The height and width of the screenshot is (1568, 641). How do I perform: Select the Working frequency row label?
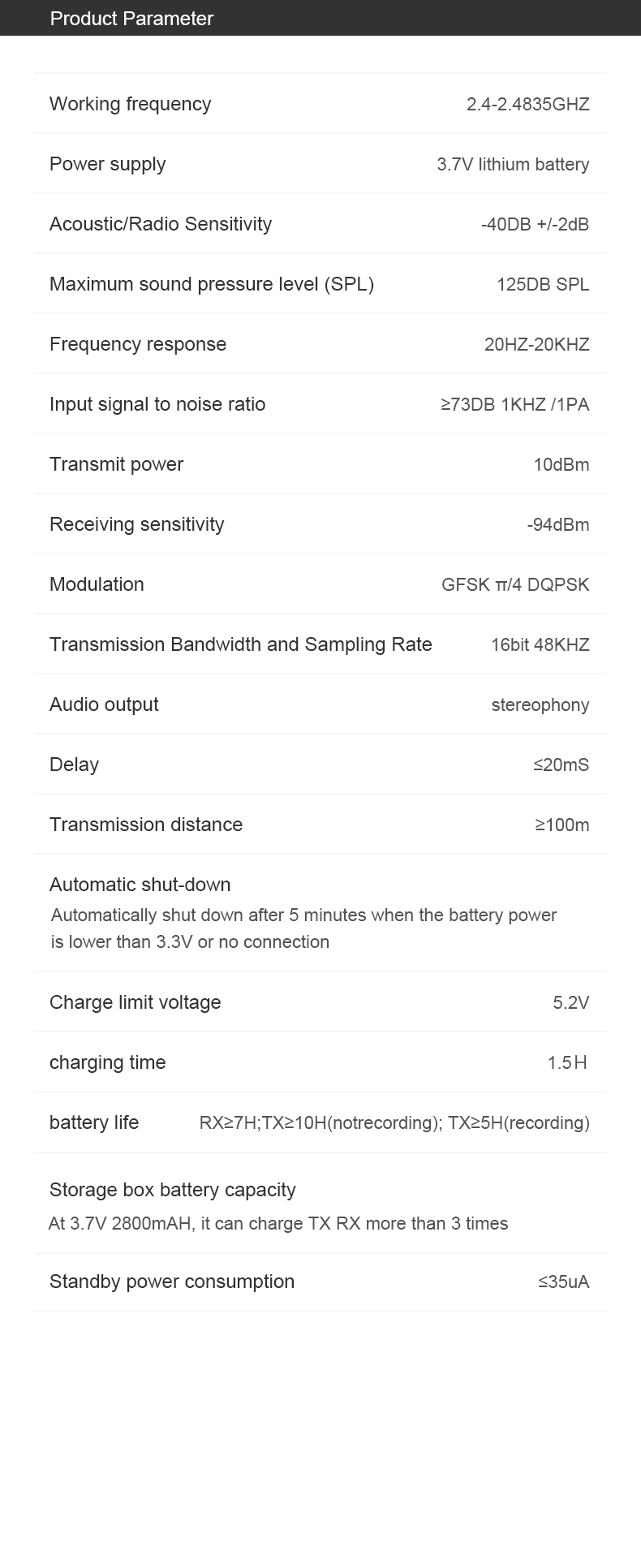point(130,104)
